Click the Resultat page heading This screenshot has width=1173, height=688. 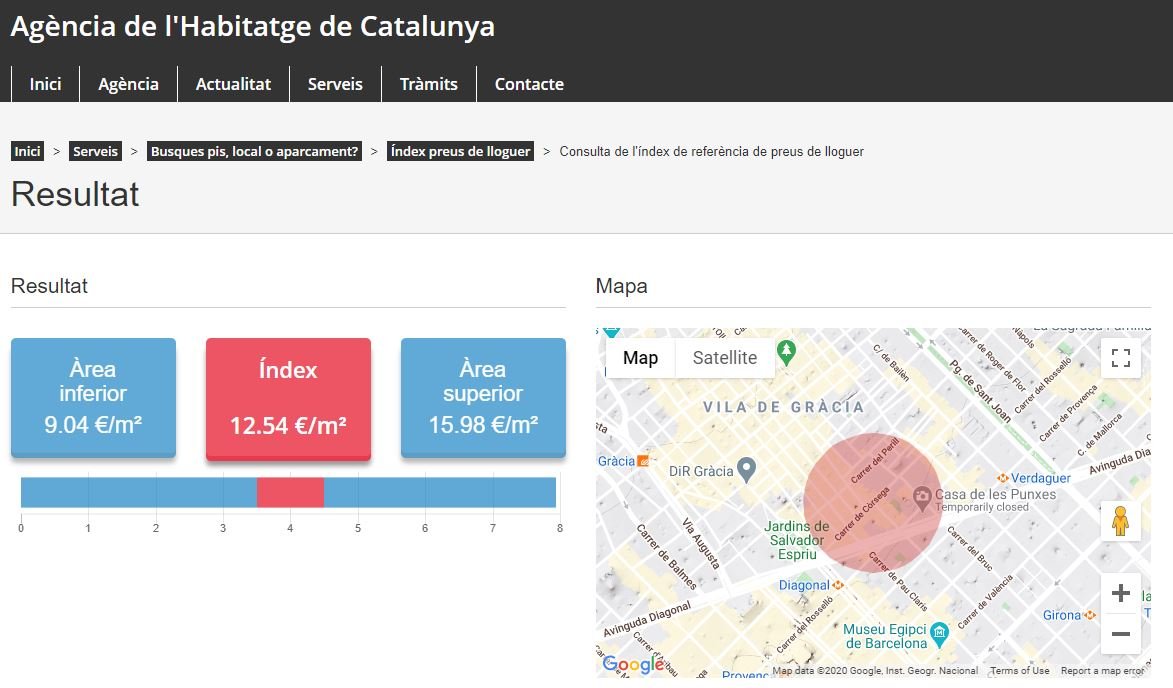pyautogui.click(x=75, y=194)
